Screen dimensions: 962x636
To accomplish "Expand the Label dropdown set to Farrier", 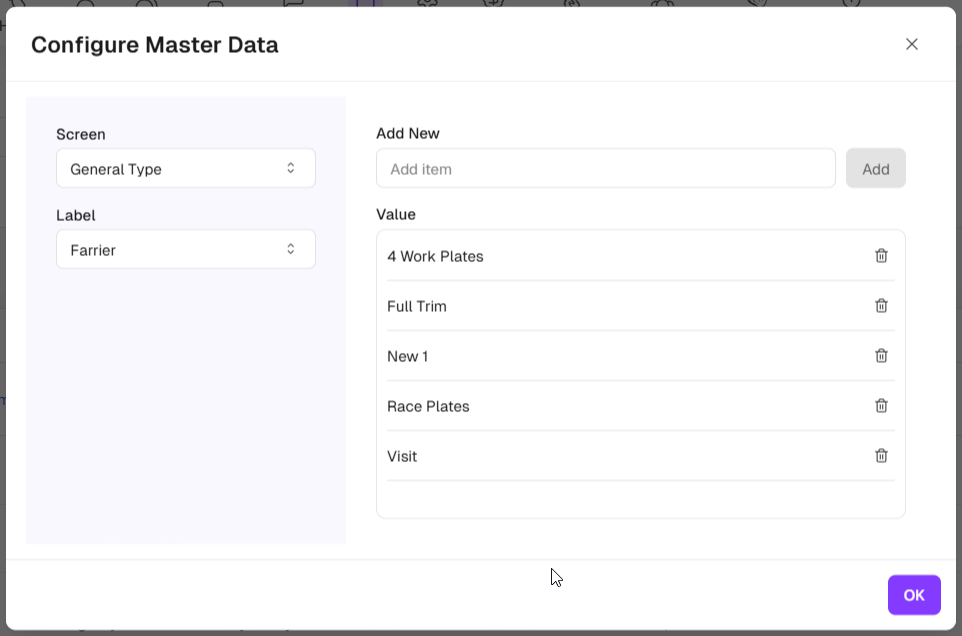I will pyautogui.click(x=186, y=250).
